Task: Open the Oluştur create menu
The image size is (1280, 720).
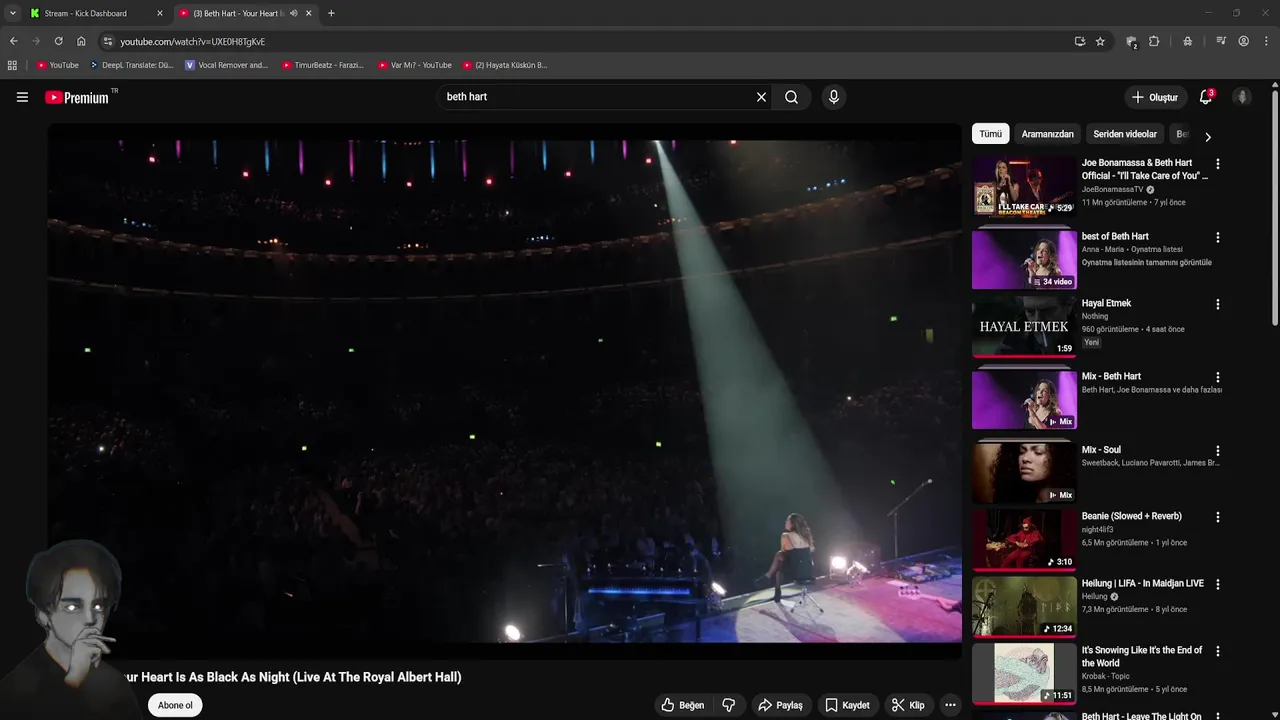Action: (1155, 97)
